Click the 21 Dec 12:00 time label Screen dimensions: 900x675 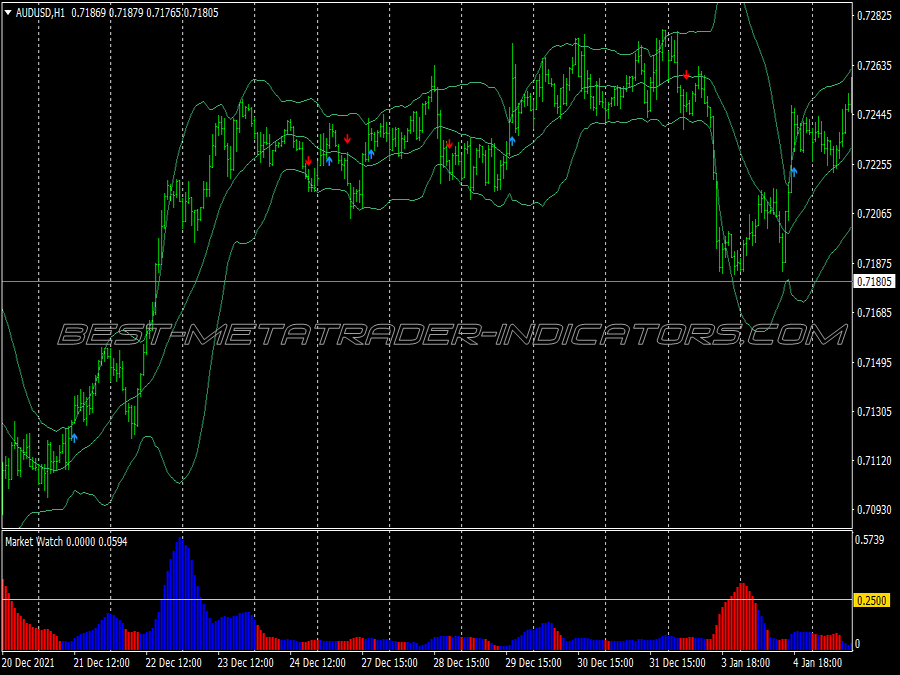[x=102, y=663]
